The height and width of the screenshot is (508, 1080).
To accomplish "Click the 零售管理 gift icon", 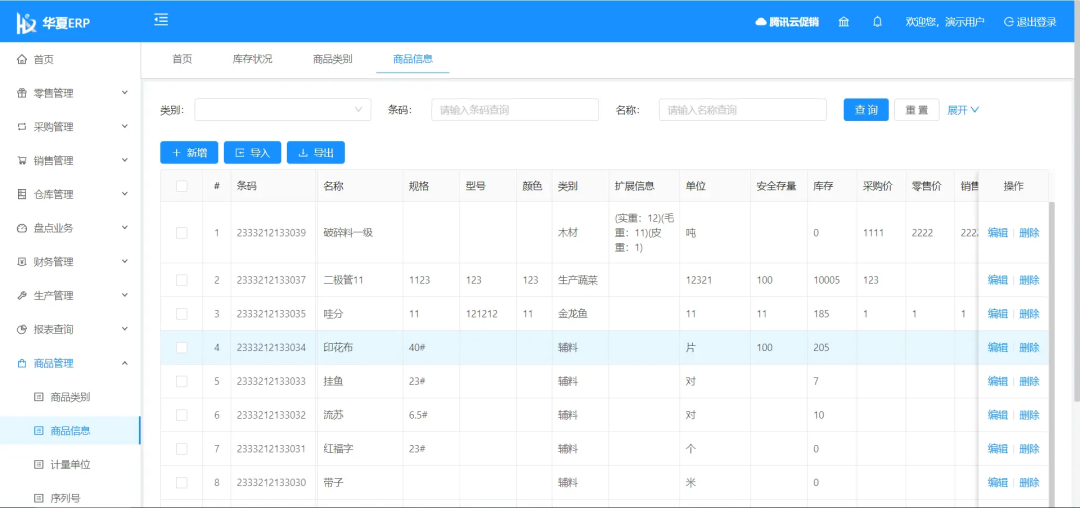I will click(22, 94).
